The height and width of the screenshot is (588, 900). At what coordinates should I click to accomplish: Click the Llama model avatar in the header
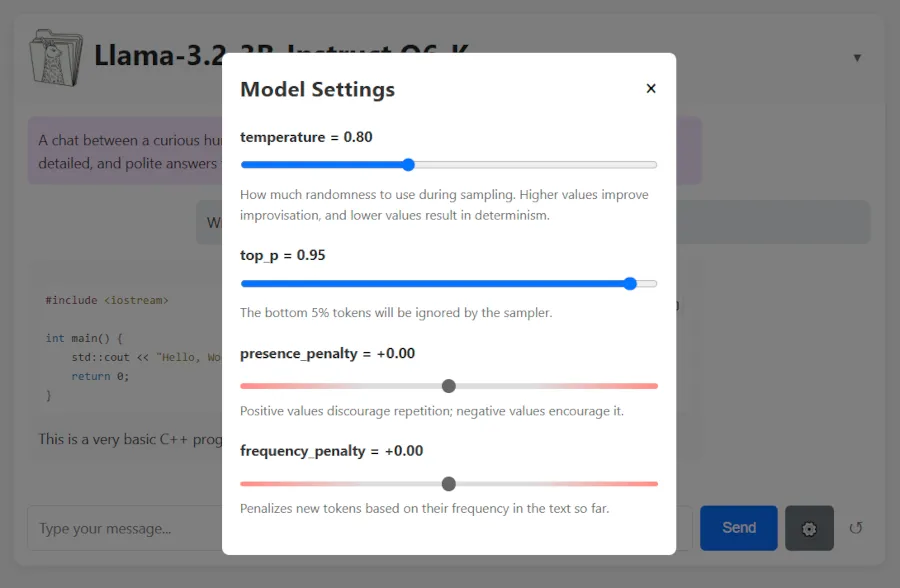point(55,56)
